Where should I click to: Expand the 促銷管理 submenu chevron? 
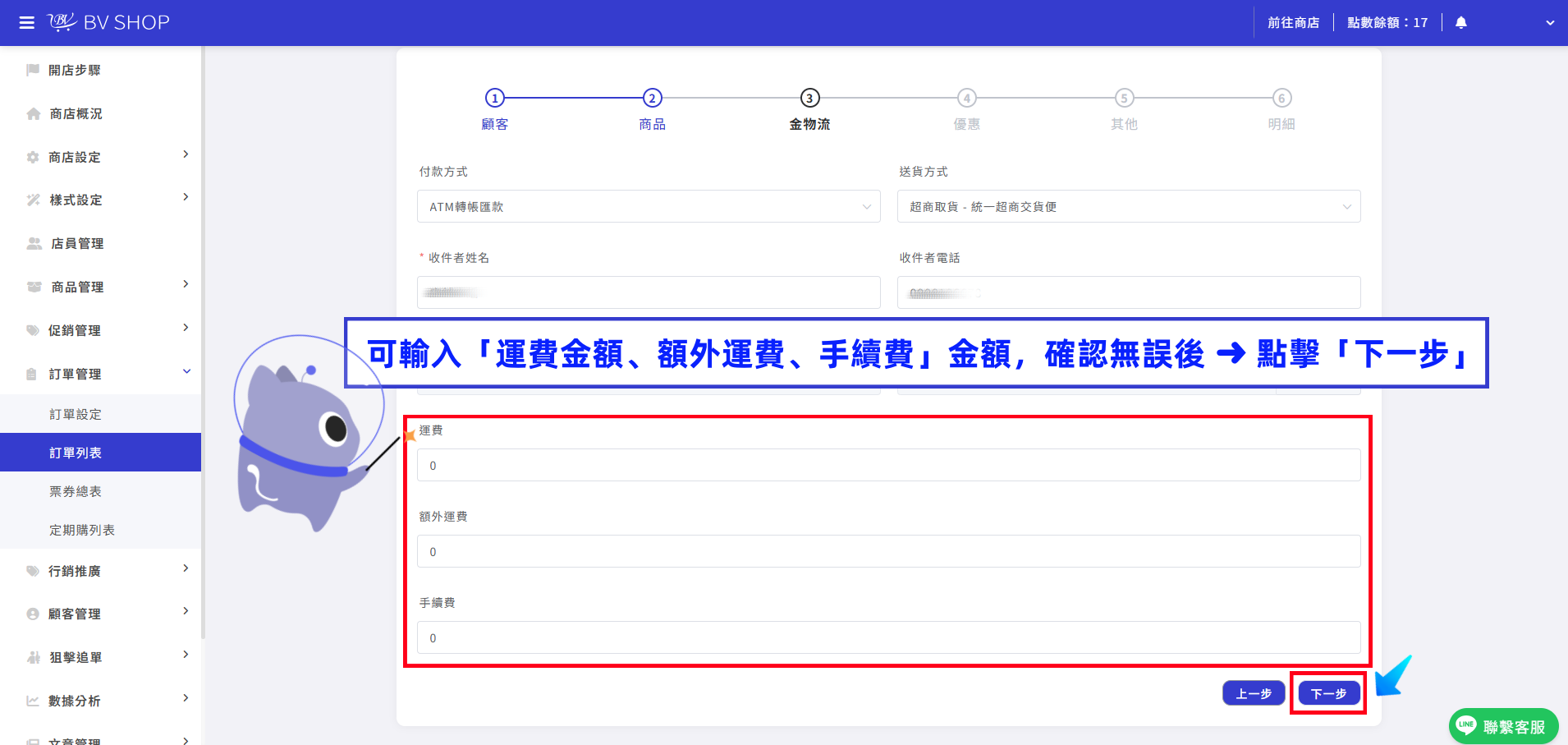(x=186, y=328)
